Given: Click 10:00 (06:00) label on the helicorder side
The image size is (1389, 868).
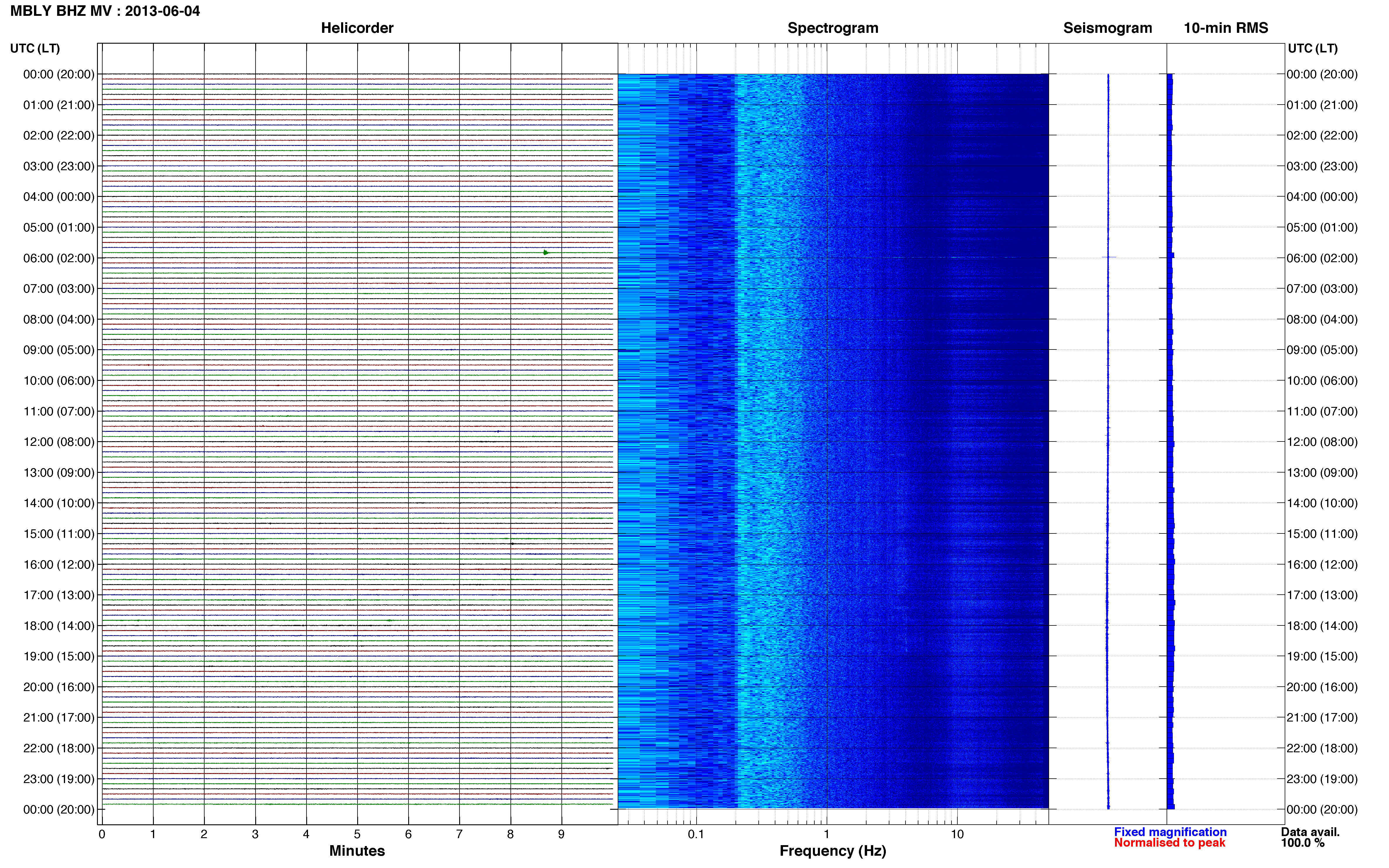Looking at the screenshot, I should point(59,381).
